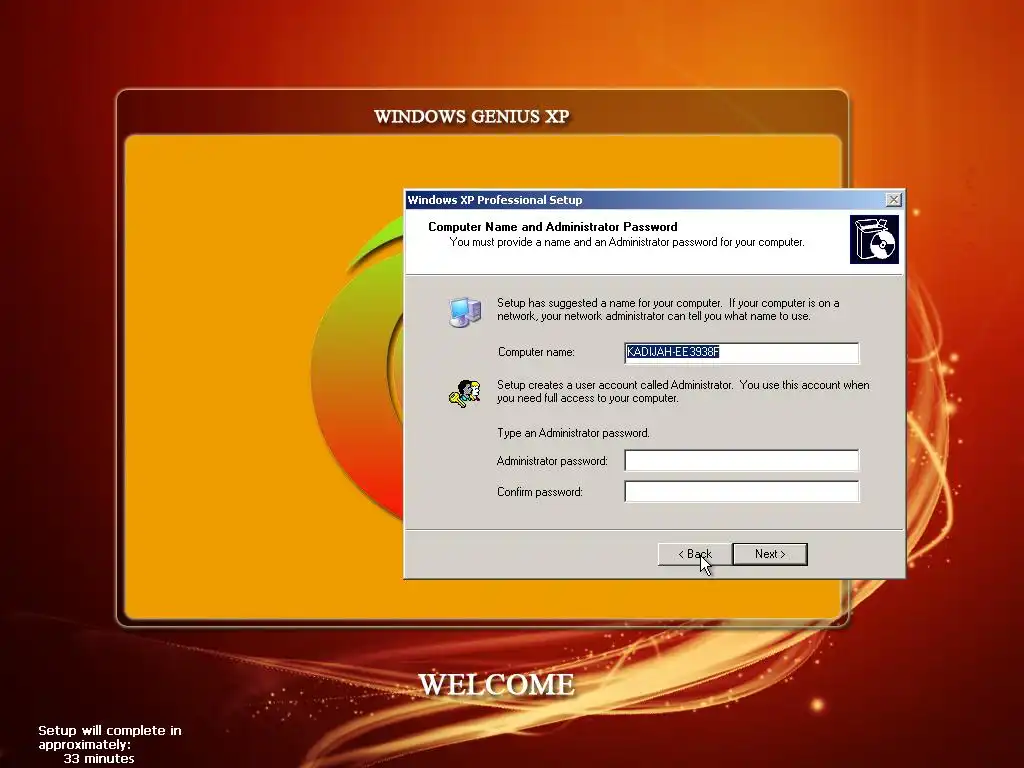The image size is (1024, 768).
Task: Click the 'You must provide a name' subtitle
Action: tap(627, 242)
